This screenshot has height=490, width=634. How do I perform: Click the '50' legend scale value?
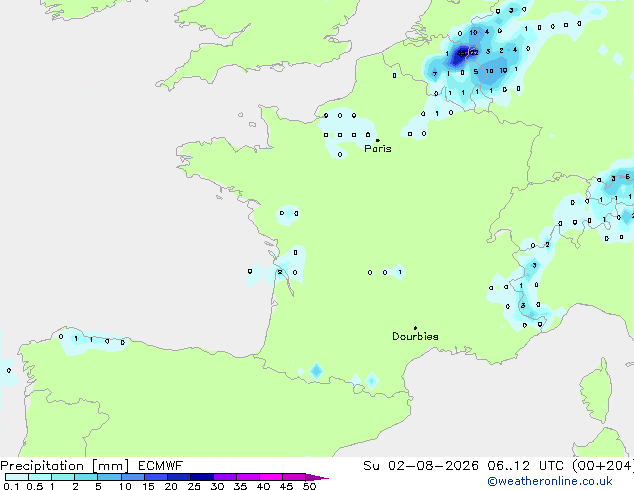(309, 486)
